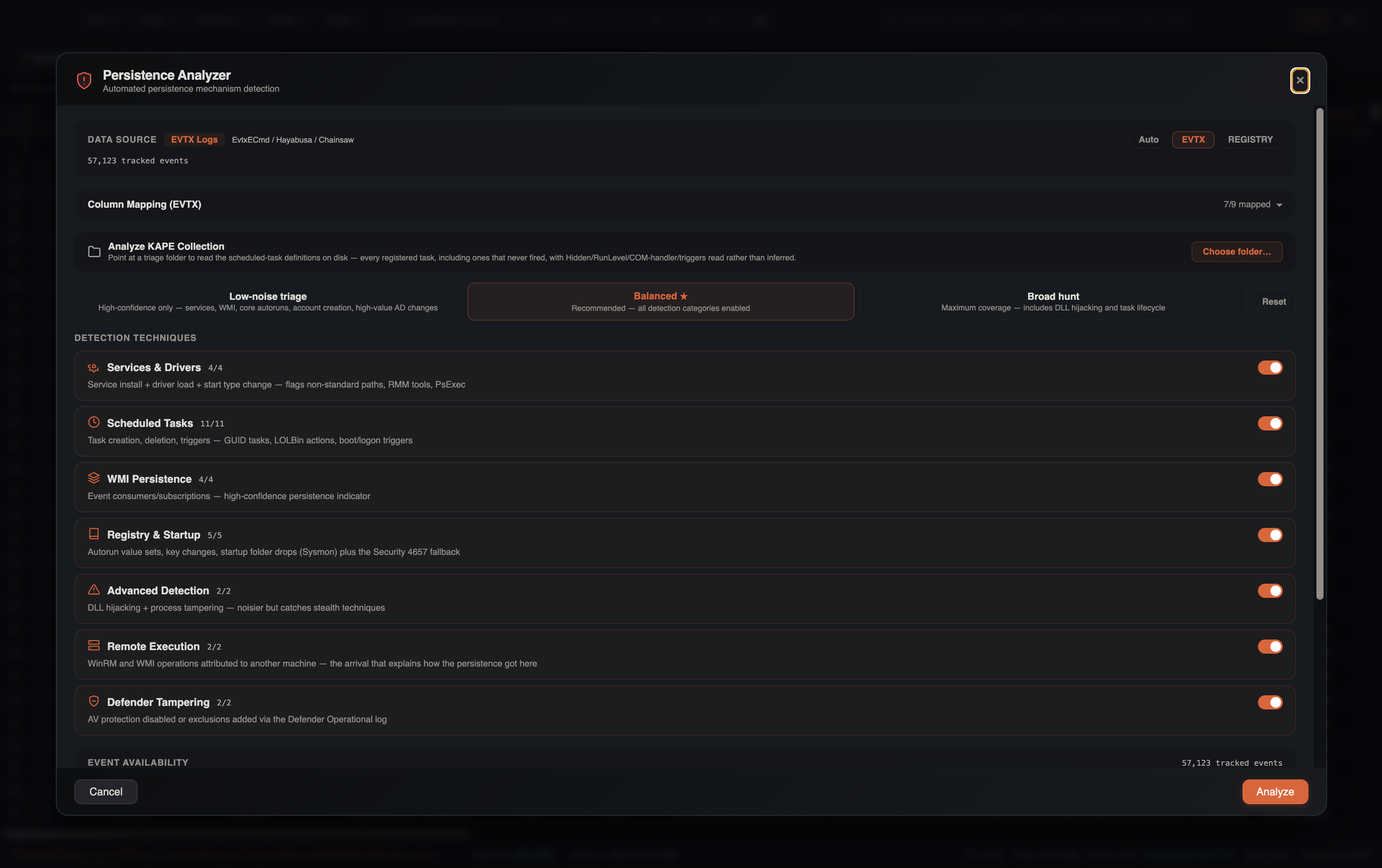
Task: Click Scheduled Tasks '11/11' count
Action: [212, 424]
